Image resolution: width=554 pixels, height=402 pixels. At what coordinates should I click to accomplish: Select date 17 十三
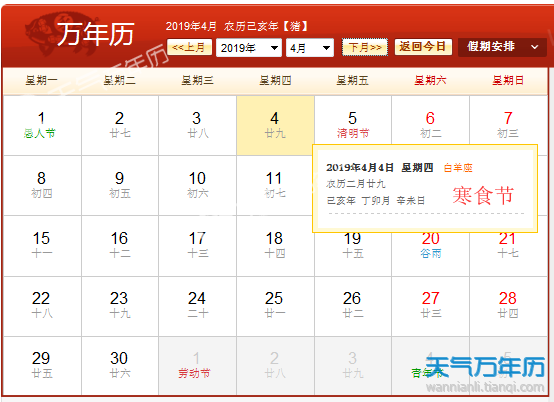click(197, 246)
